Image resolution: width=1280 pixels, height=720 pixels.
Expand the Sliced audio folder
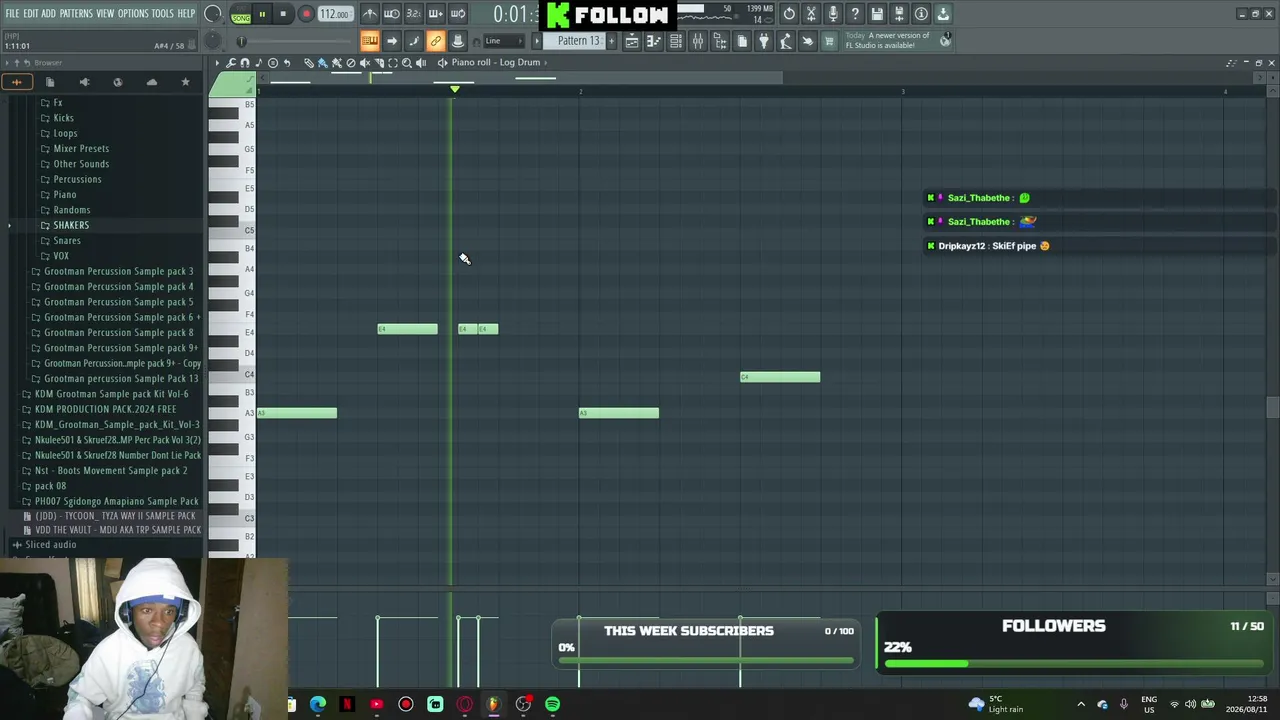pyautogui.click(x=50, y=545)
